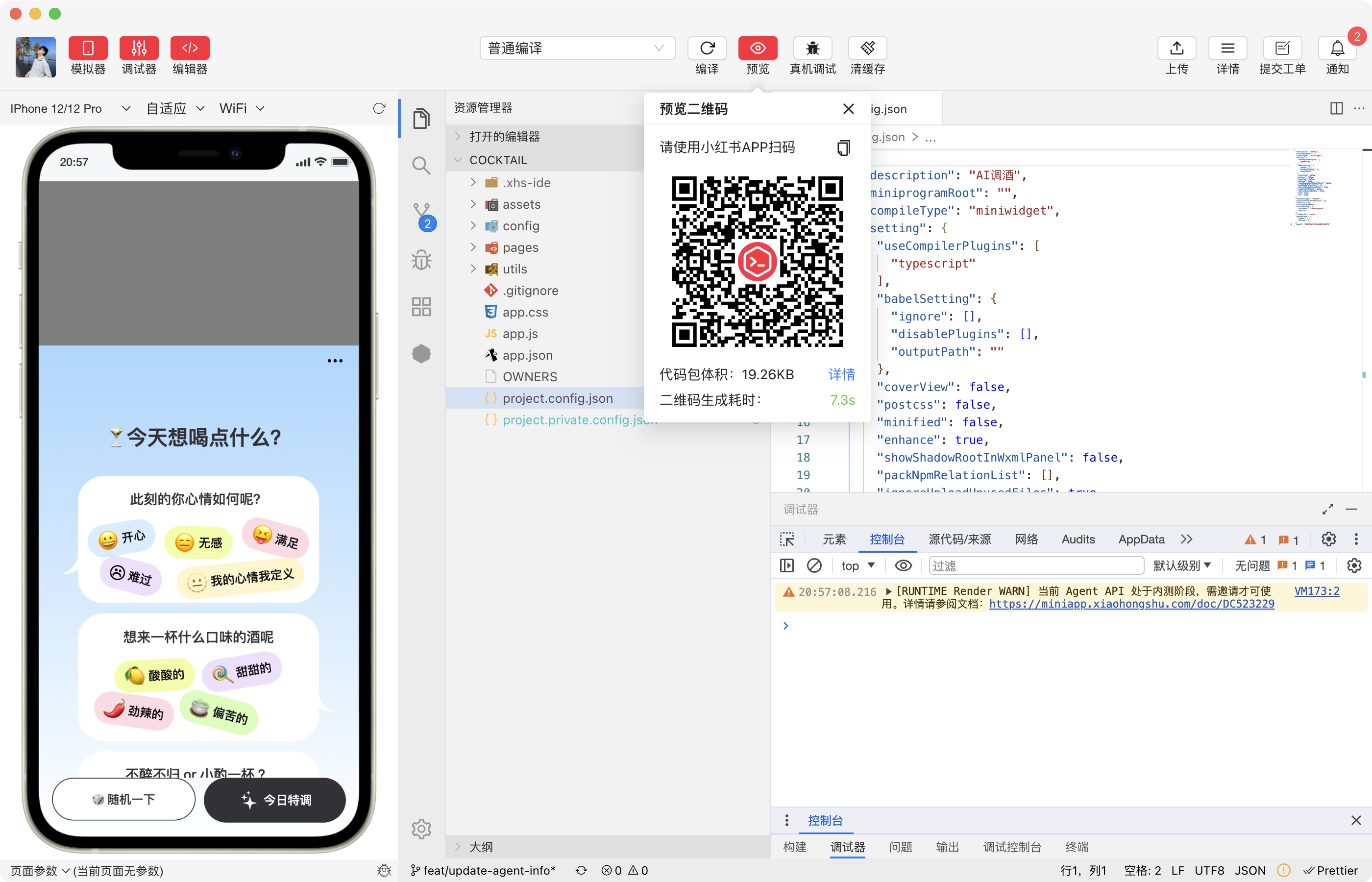Switch to the 网络 network tab

(1026, 539)
